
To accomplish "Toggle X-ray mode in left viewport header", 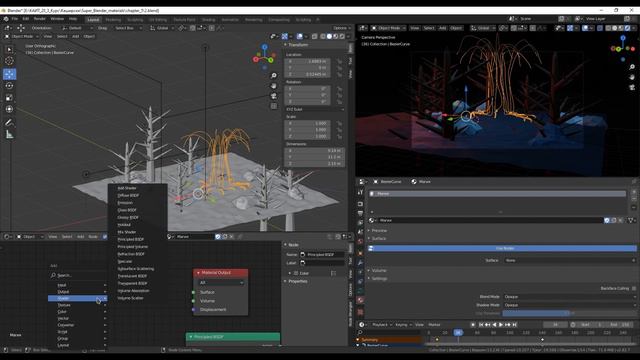I will (x=314, y=36).
